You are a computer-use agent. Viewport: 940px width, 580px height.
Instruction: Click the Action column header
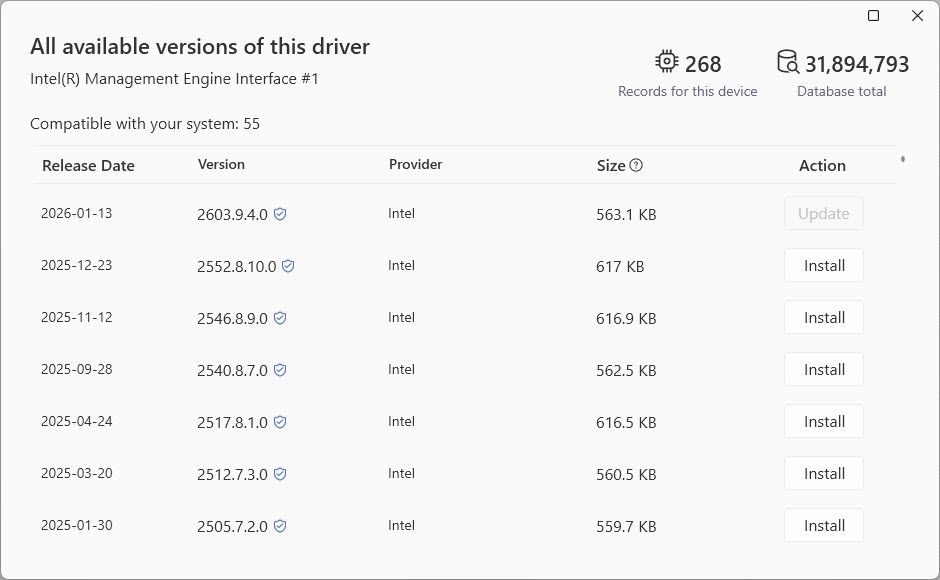click(x=822, y=166)
